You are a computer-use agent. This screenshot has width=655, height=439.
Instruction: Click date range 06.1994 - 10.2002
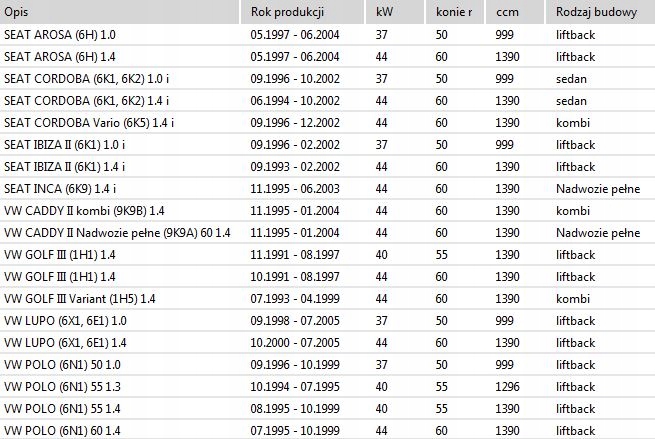(295, 101)
